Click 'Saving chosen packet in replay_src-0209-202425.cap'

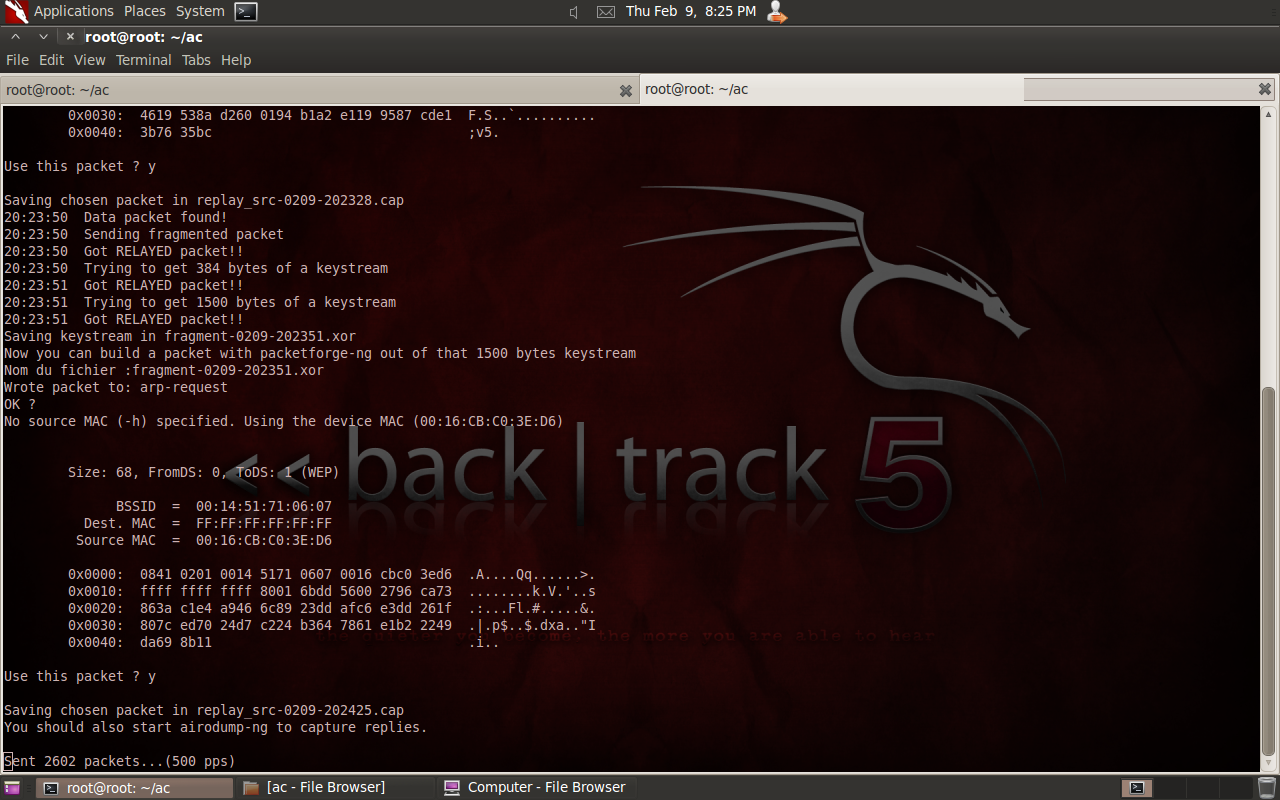[x=204, y=710]
